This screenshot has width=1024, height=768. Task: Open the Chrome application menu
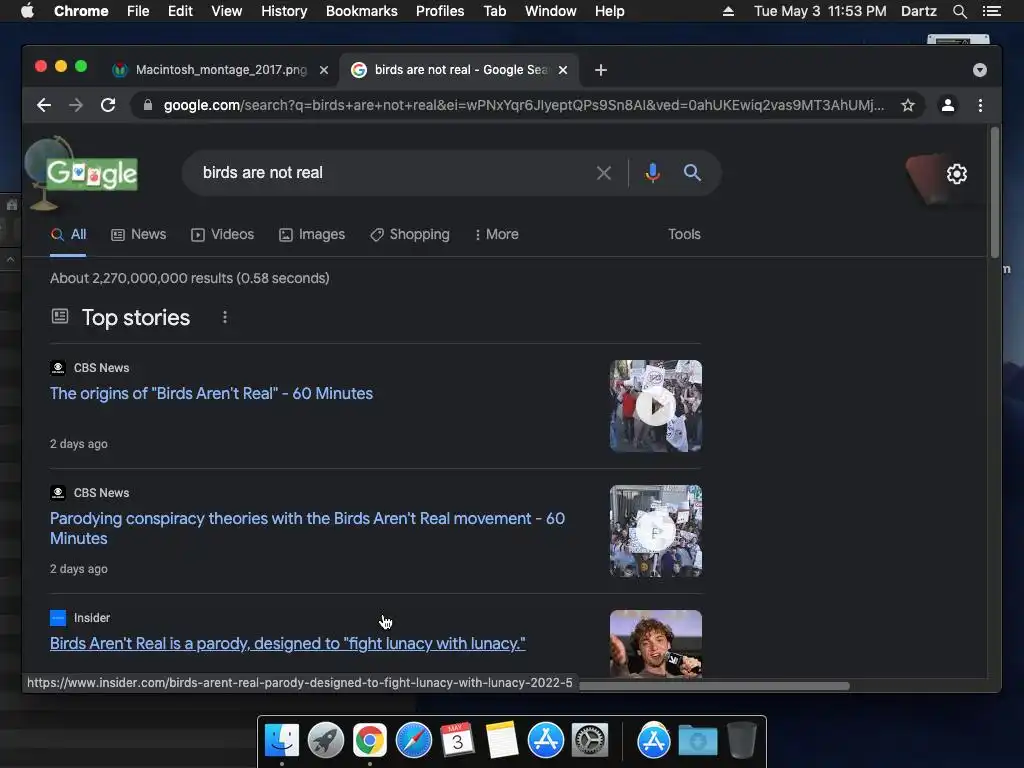[81, 11]
